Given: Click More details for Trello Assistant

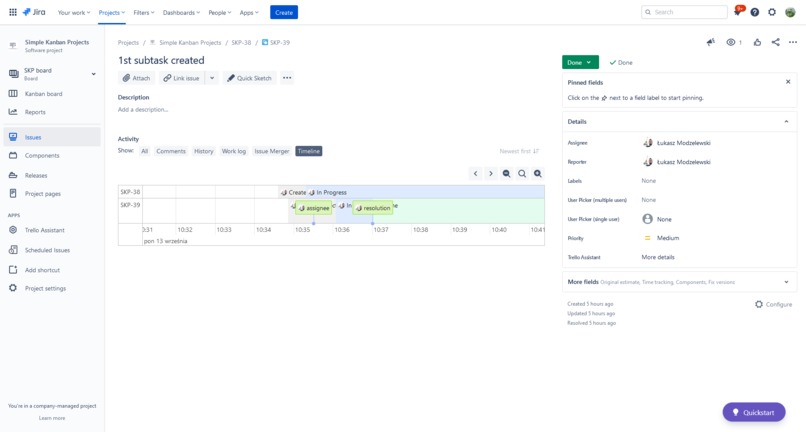Looking at the screenshot, I should pos(658,257).
